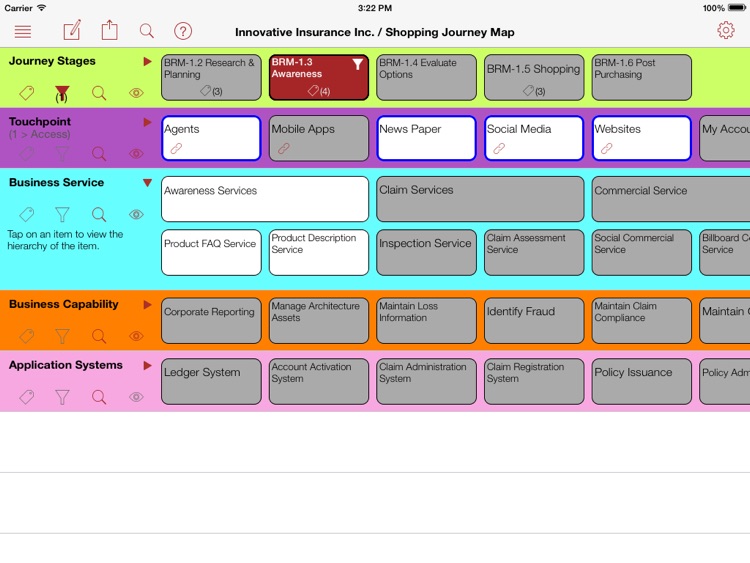Image resolution: width=750 pixels, height=563 pixels.
Task: Tap the search icon in Business Capability
Action: (99, 336)
